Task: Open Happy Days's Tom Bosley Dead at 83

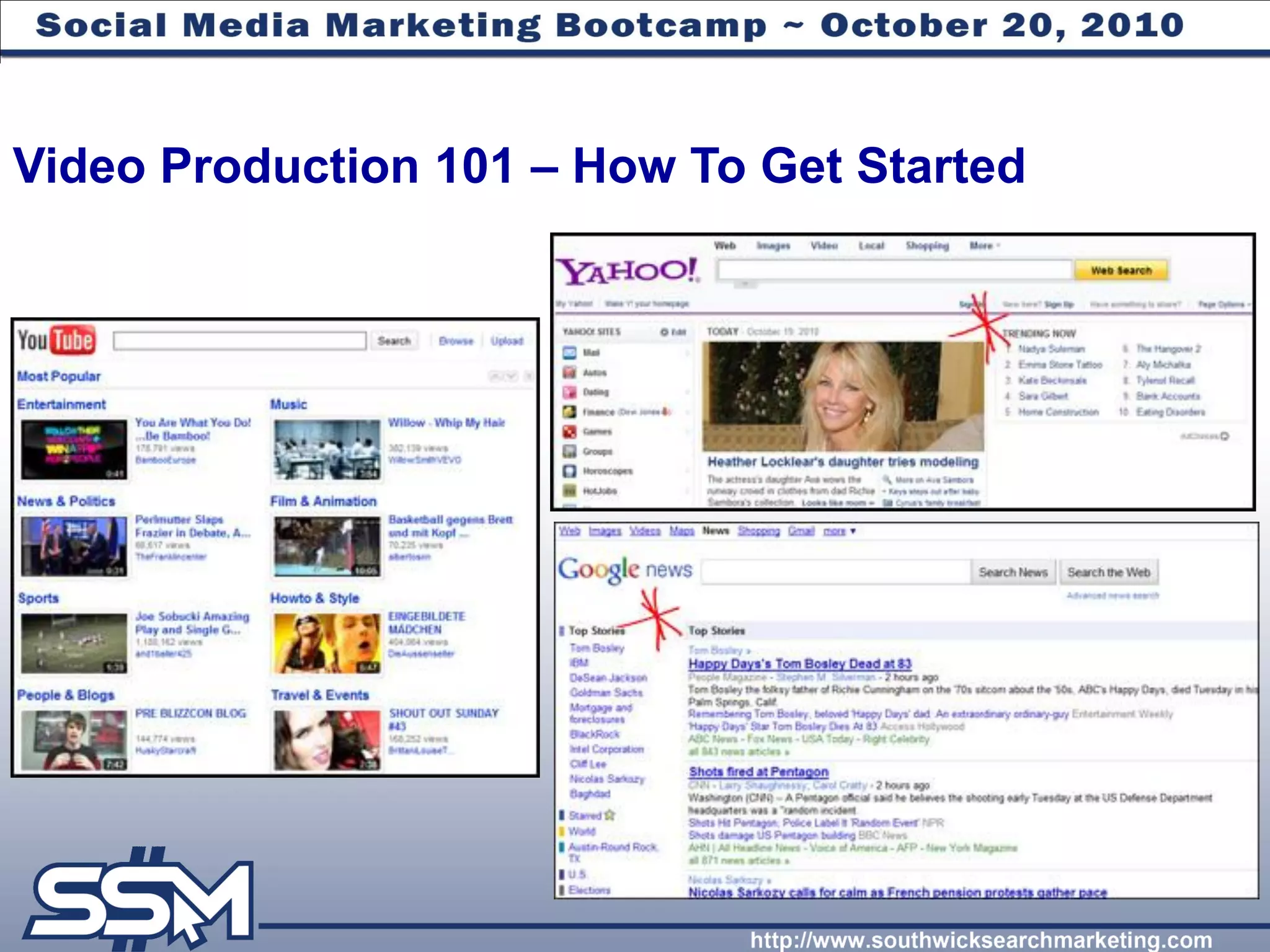Action: click(x=800, y=664)
